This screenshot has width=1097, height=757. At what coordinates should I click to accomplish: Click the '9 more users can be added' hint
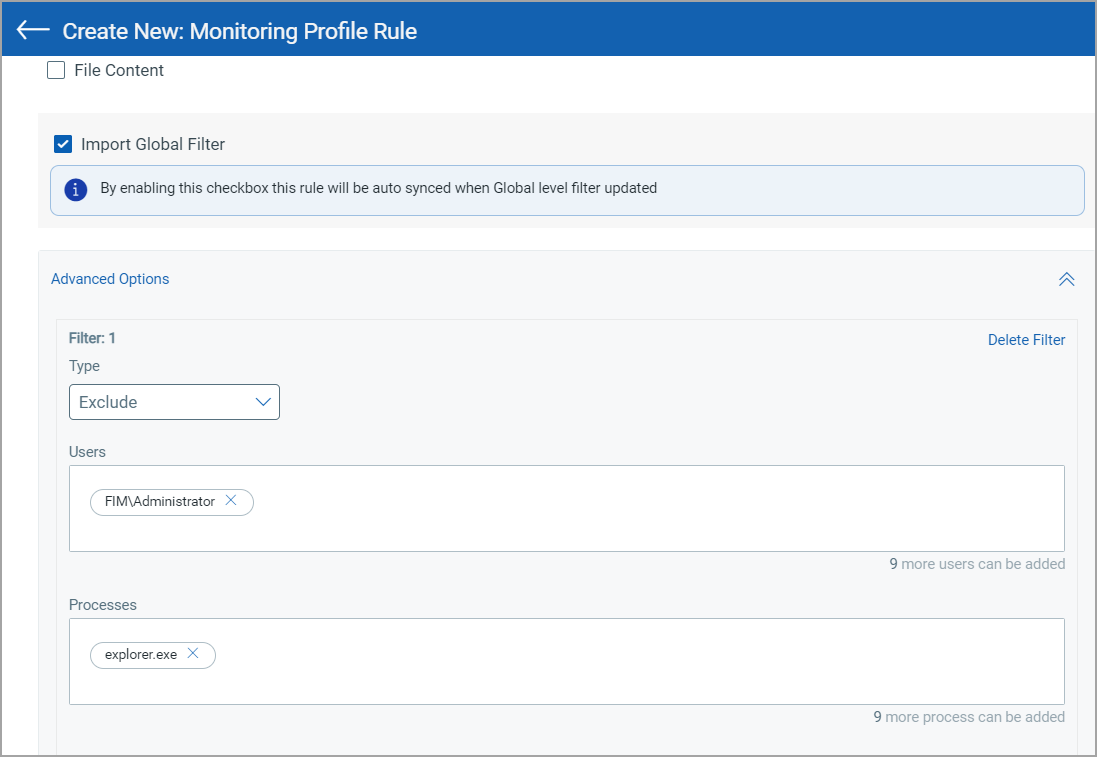(x=977, y=564)
